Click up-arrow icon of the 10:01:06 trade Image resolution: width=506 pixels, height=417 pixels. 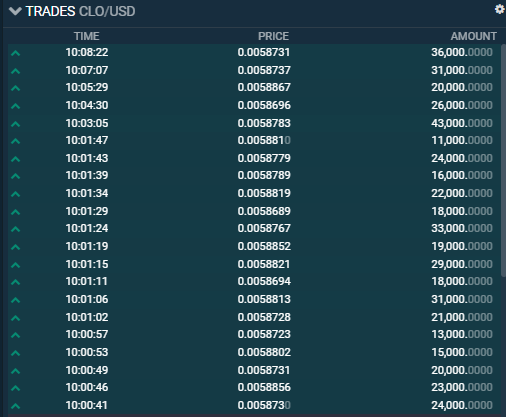pyautogui.click(x=15, y=300)
